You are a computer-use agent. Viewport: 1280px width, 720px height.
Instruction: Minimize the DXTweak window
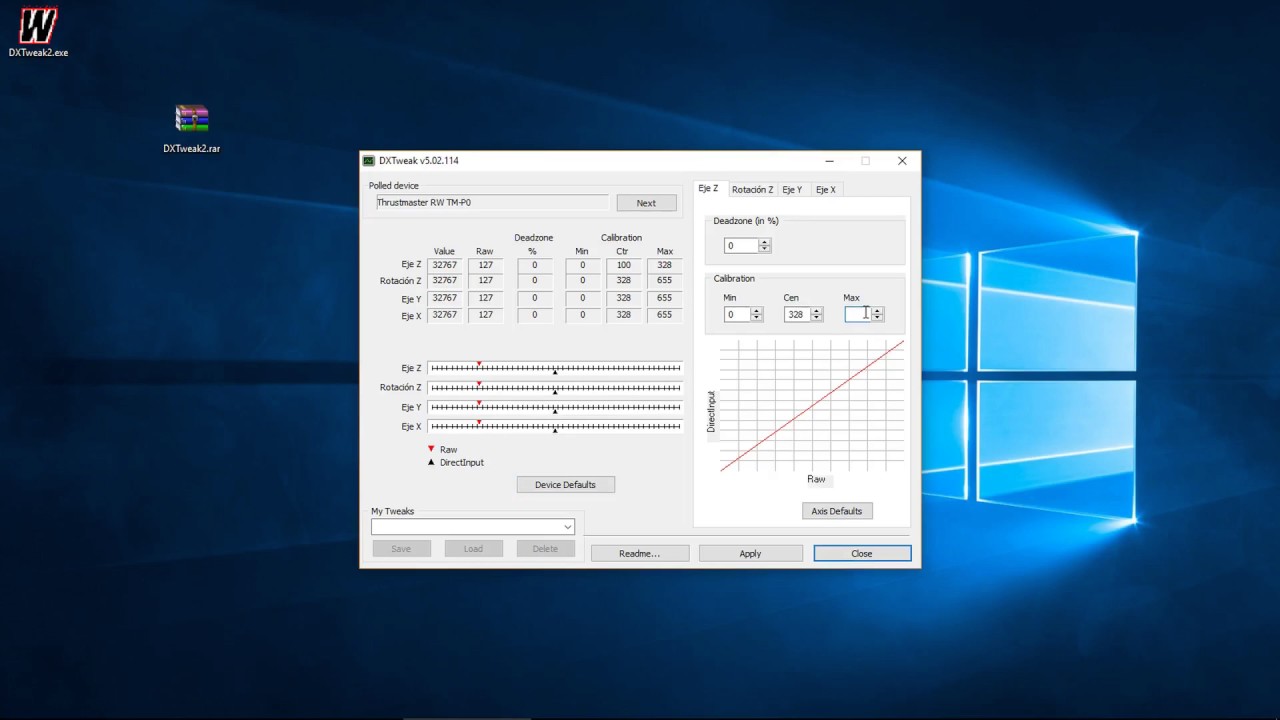pos(830,161)
